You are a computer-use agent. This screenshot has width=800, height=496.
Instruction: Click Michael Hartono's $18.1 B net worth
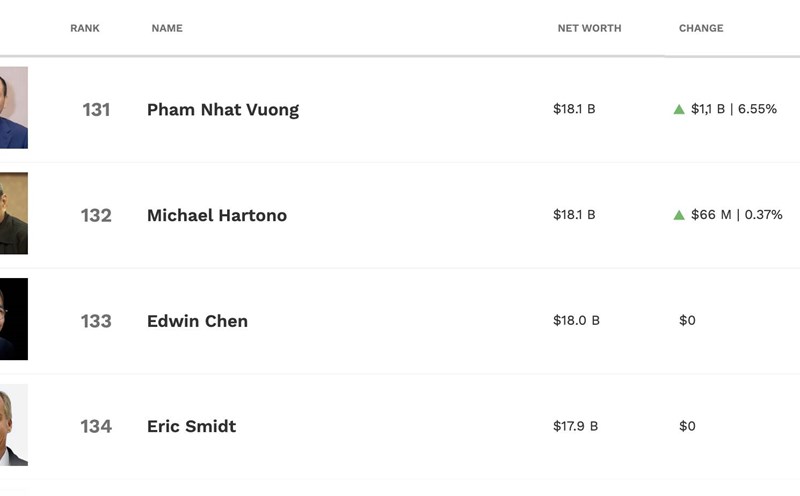click(574, 215)
